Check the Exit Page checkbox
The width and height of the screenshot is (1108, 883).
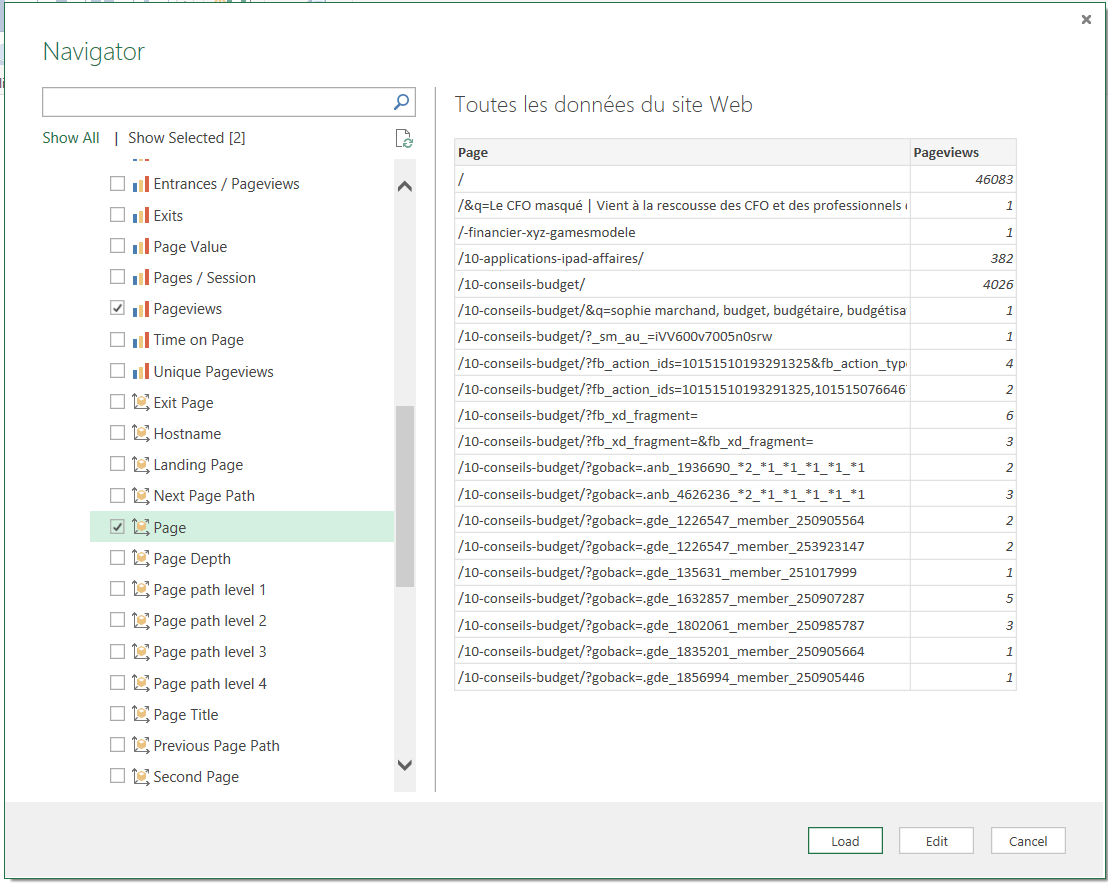(x=117, y=402)
